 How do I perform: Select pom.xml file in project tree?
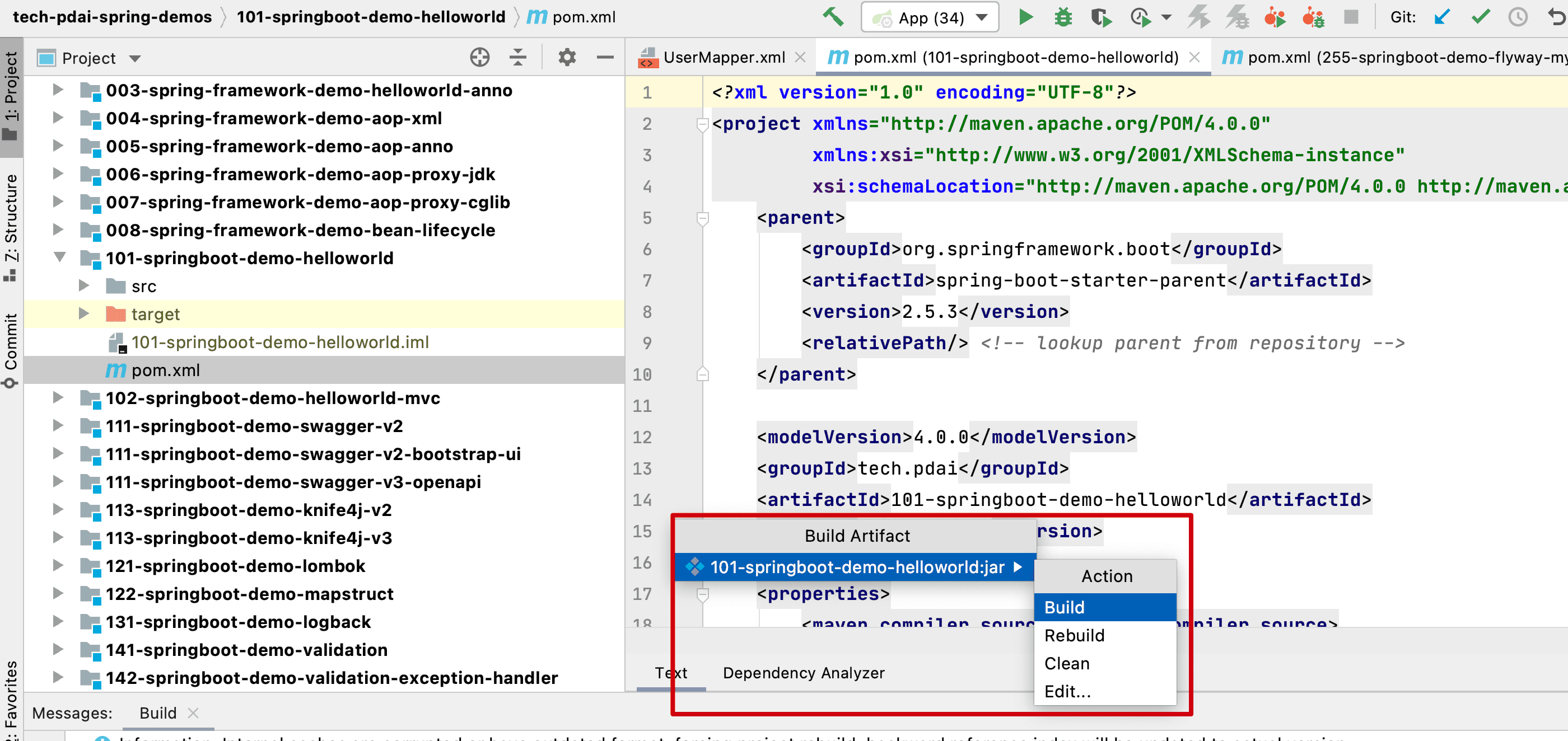[x=165, y=370]
